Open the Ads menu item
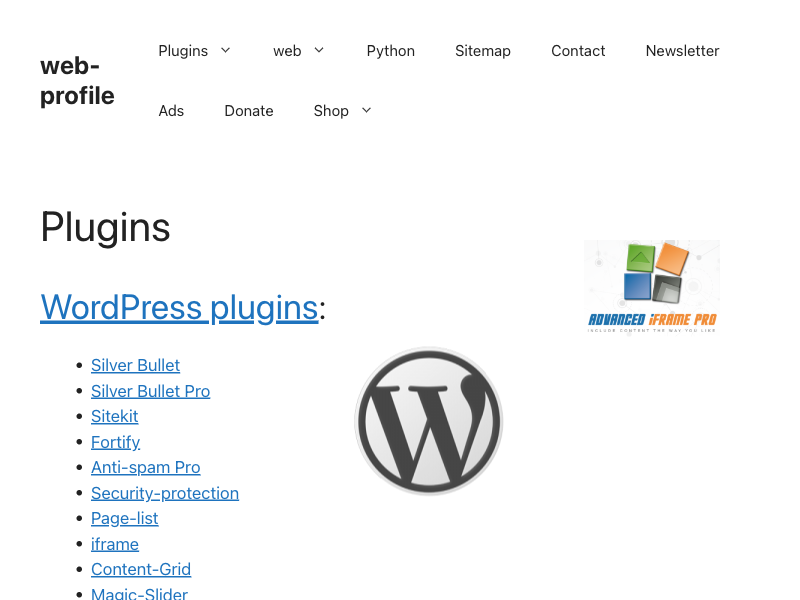 coord(171,111)
